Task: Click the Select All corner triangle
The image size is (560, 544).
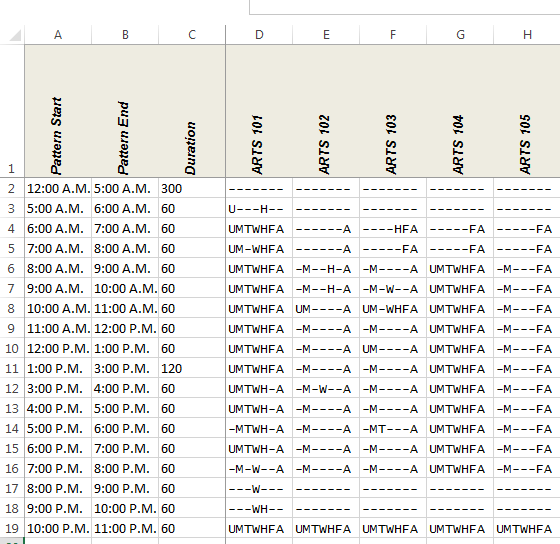Action: 15,35
